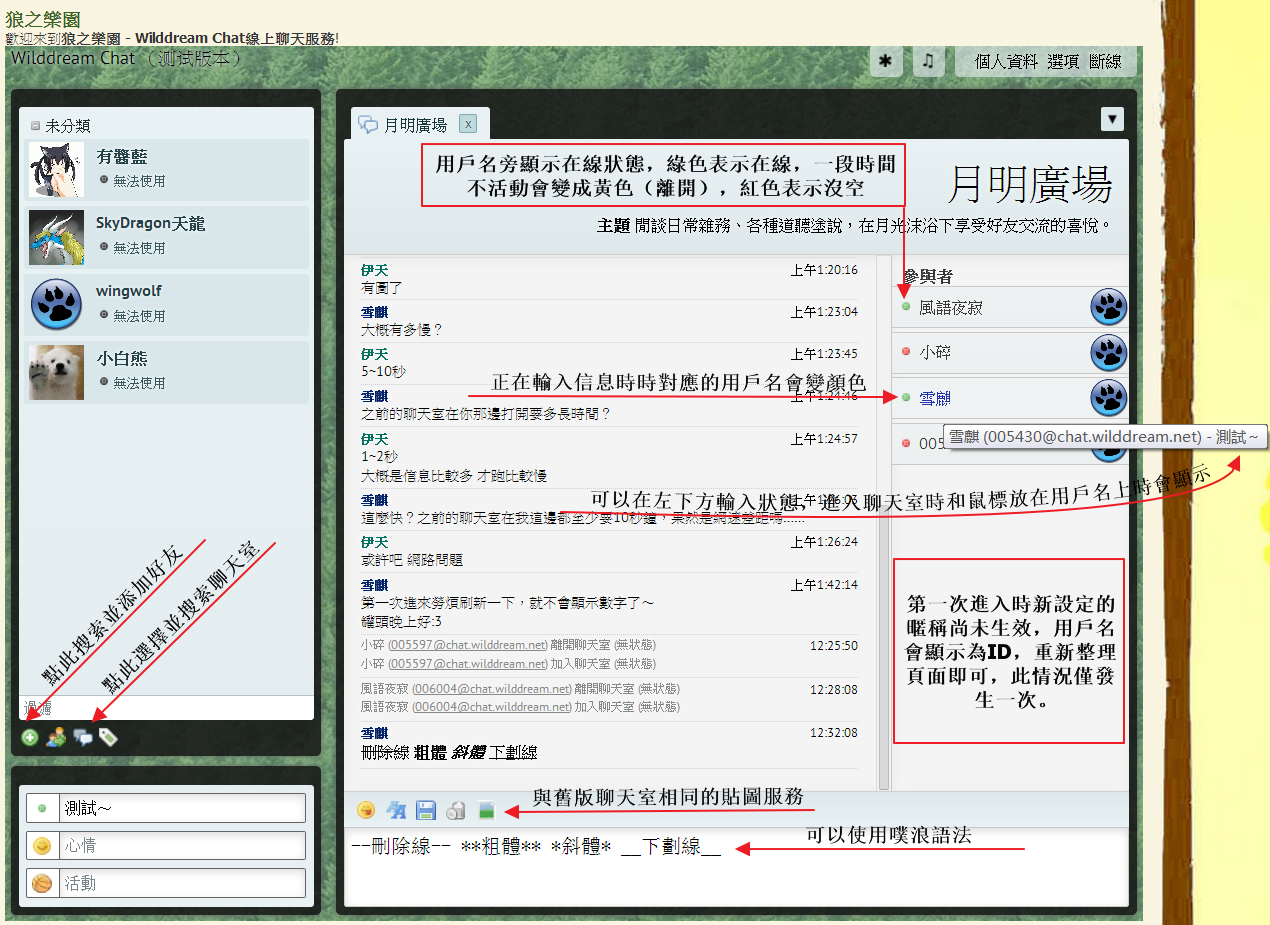Collapse the 未分類 contact group
1270x925 pixels.
36,126
